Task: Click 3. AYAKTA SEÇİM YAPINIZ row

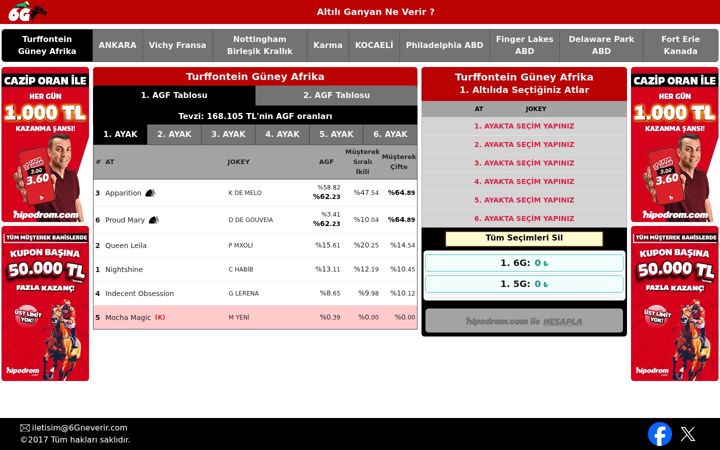Action: click(524, 163)
